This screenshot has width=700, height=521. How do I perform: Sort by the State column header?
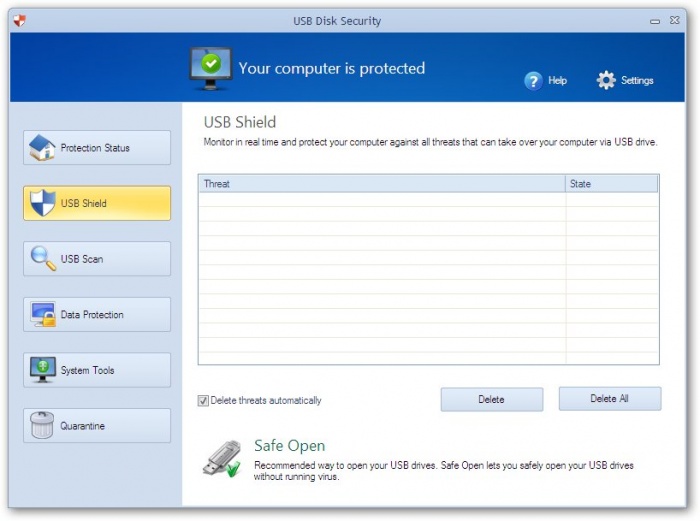pos(612,183)
